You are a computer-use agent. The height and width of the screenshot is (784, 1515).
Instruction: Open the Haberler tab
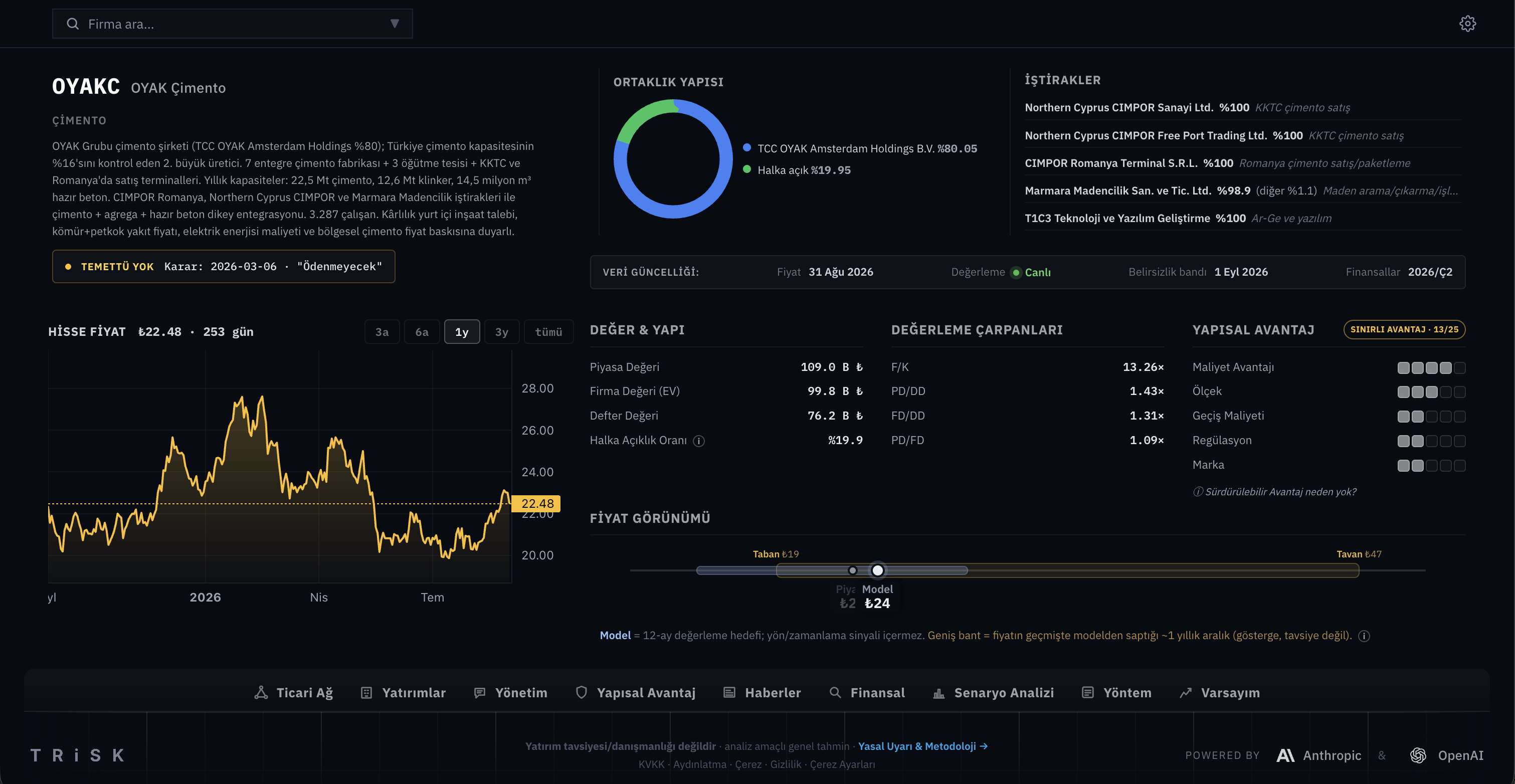[762, 693]
